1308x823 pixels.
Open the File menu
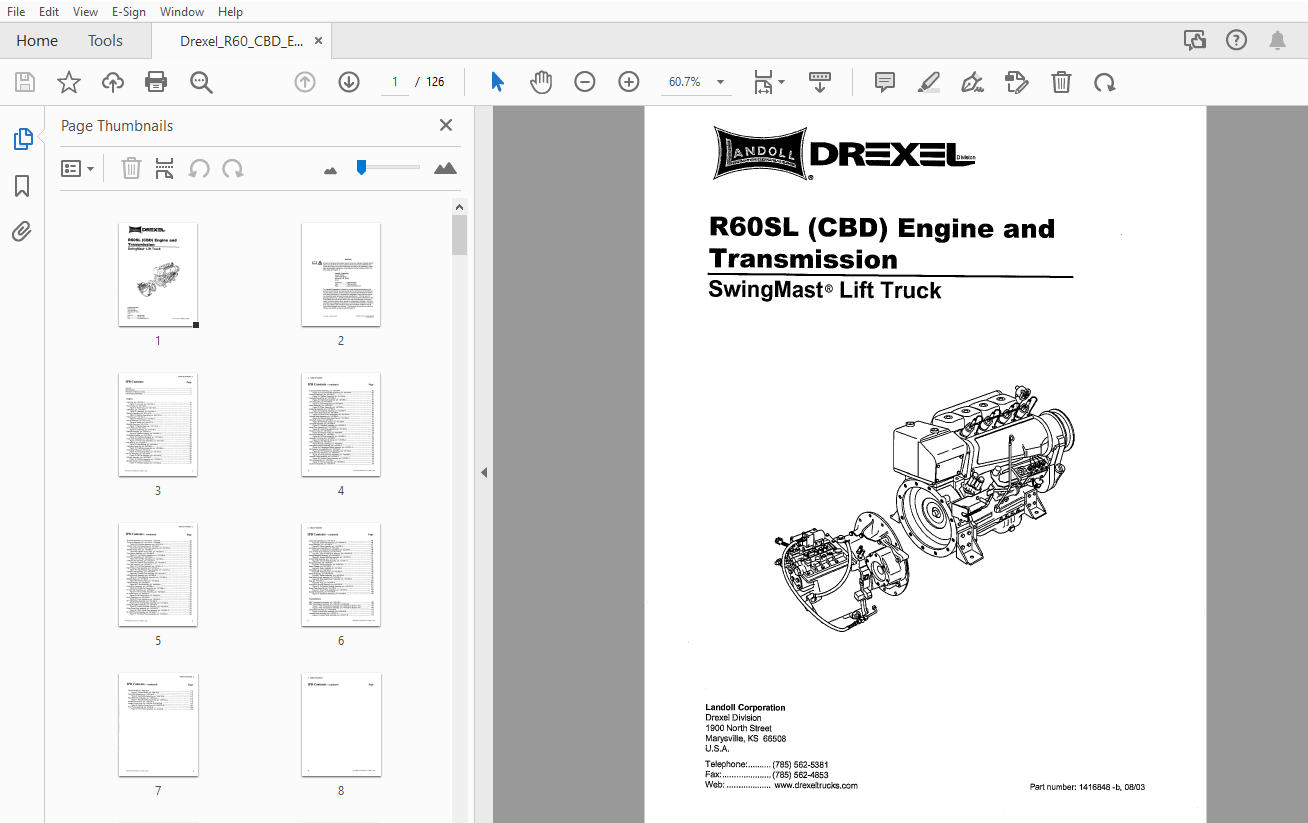16,12
